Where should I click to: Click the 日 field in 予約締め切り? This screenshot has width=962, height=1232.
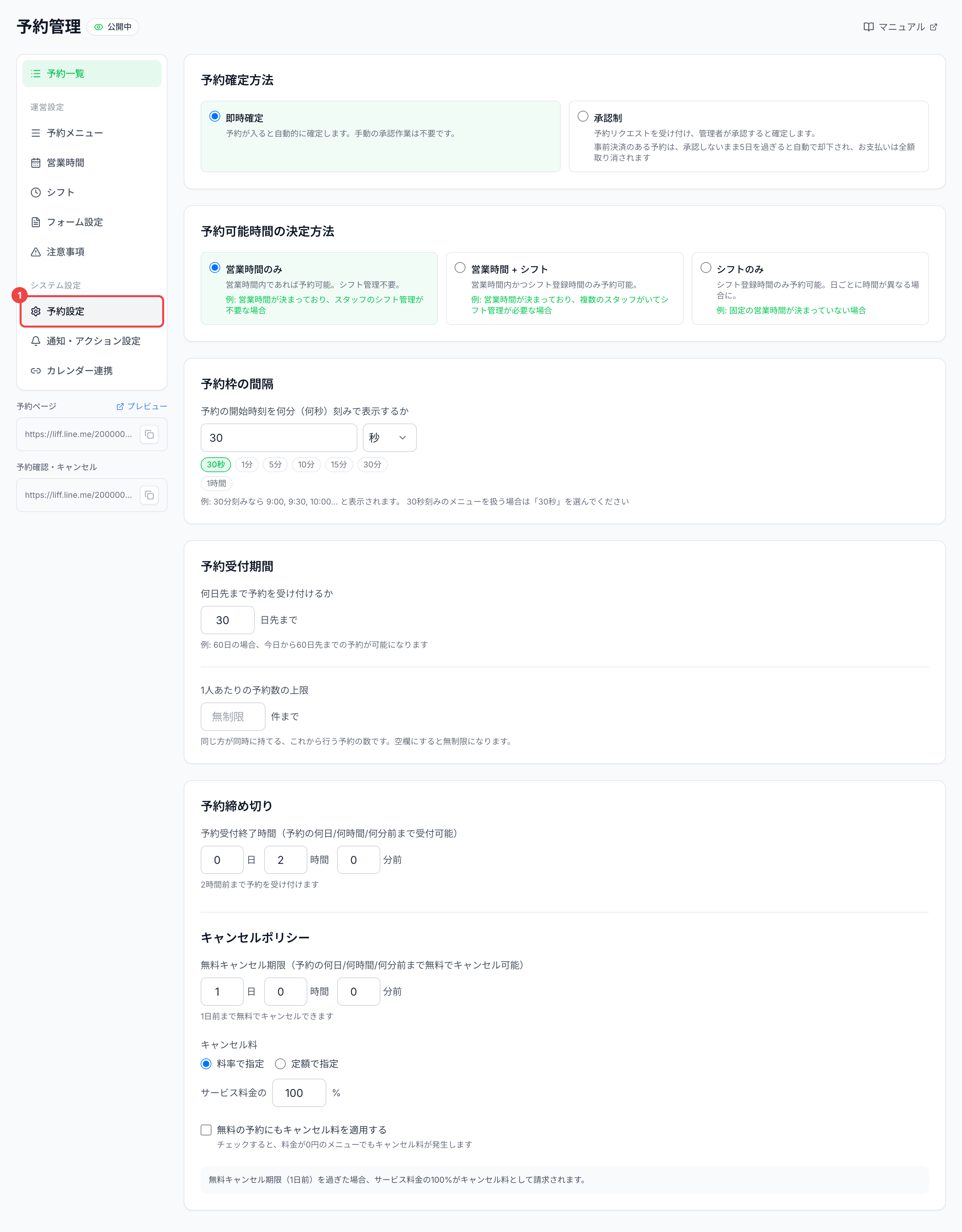222,860
